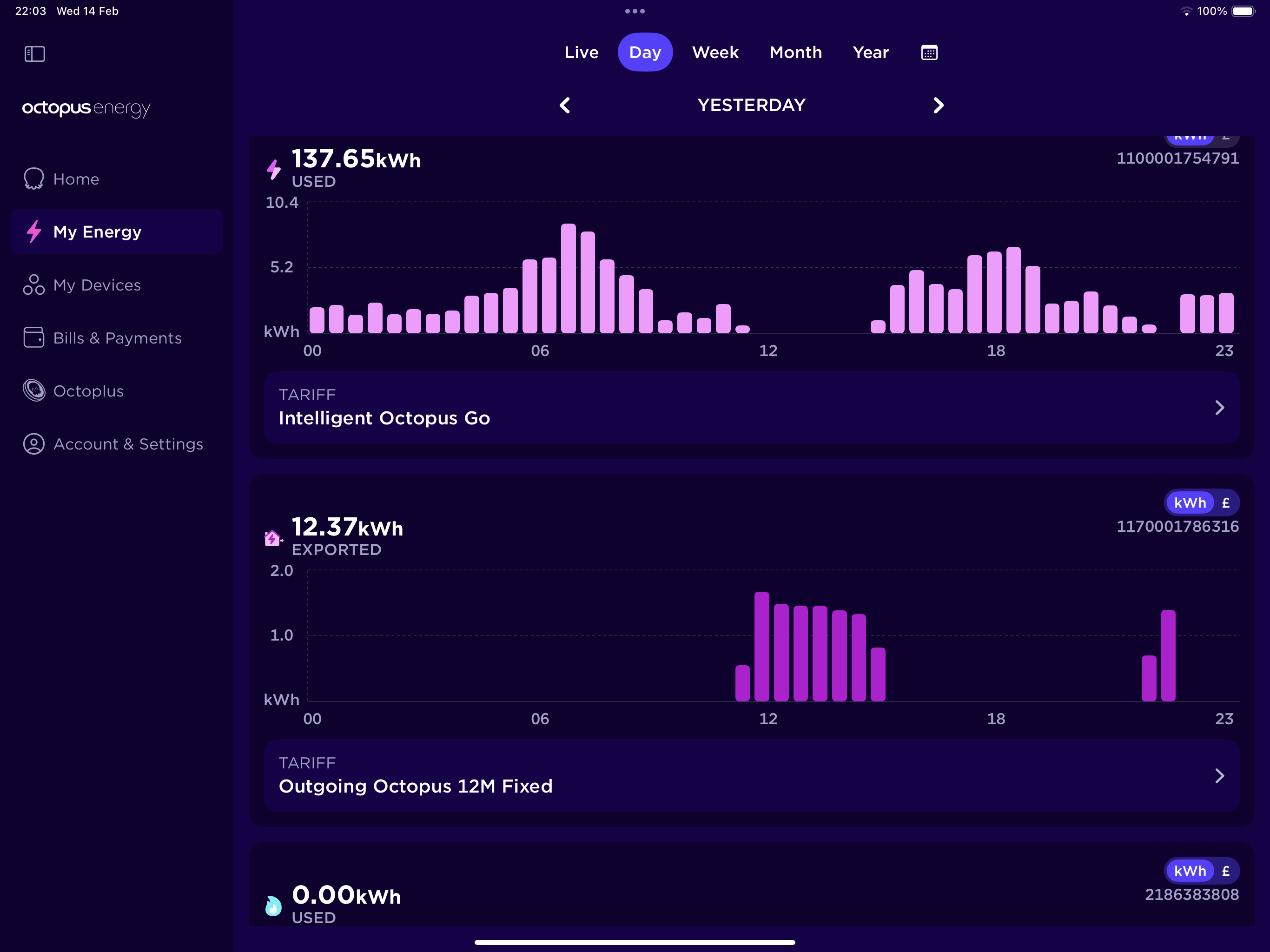Tap the home indicator bar
1270x952 pixels.
tap(635, 942)
